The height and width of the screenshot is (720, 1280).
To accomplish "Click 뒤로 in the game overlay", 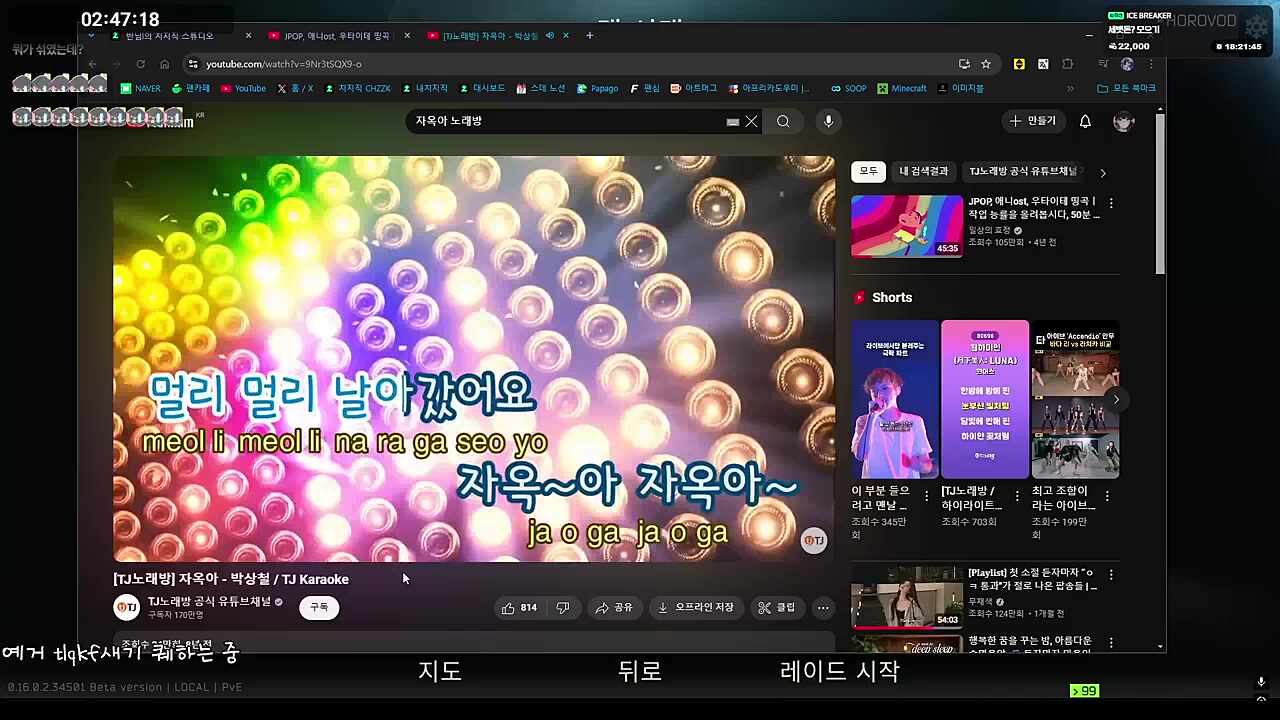I will pyautogui.click(x=640, y=671).
